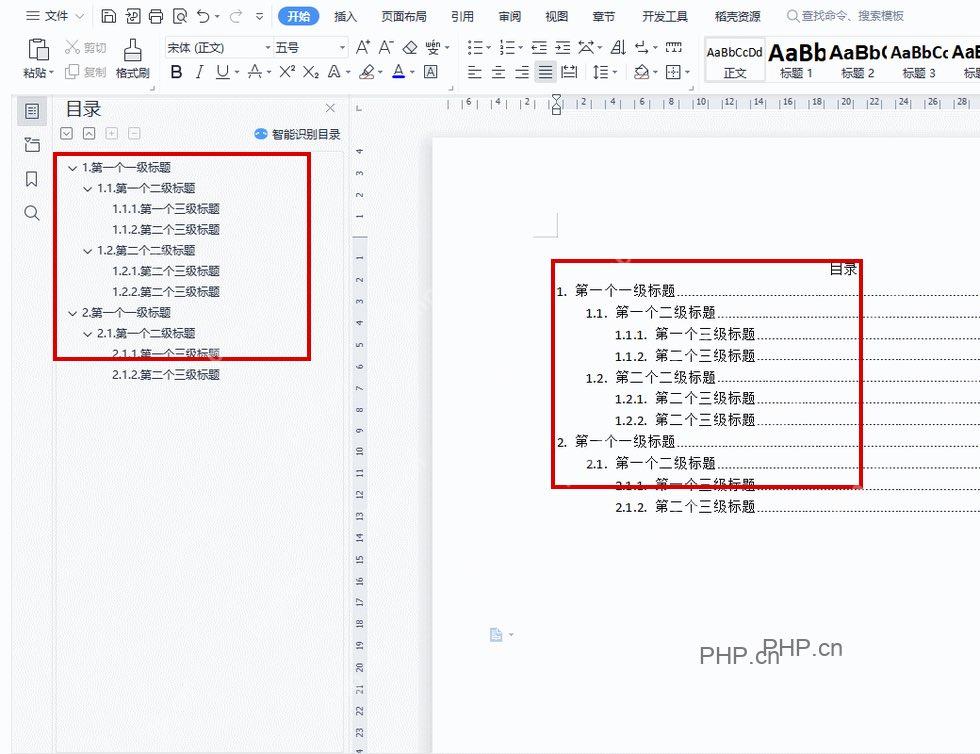Center align the paragraph
The image size is (980, 754).
[498, 73]
